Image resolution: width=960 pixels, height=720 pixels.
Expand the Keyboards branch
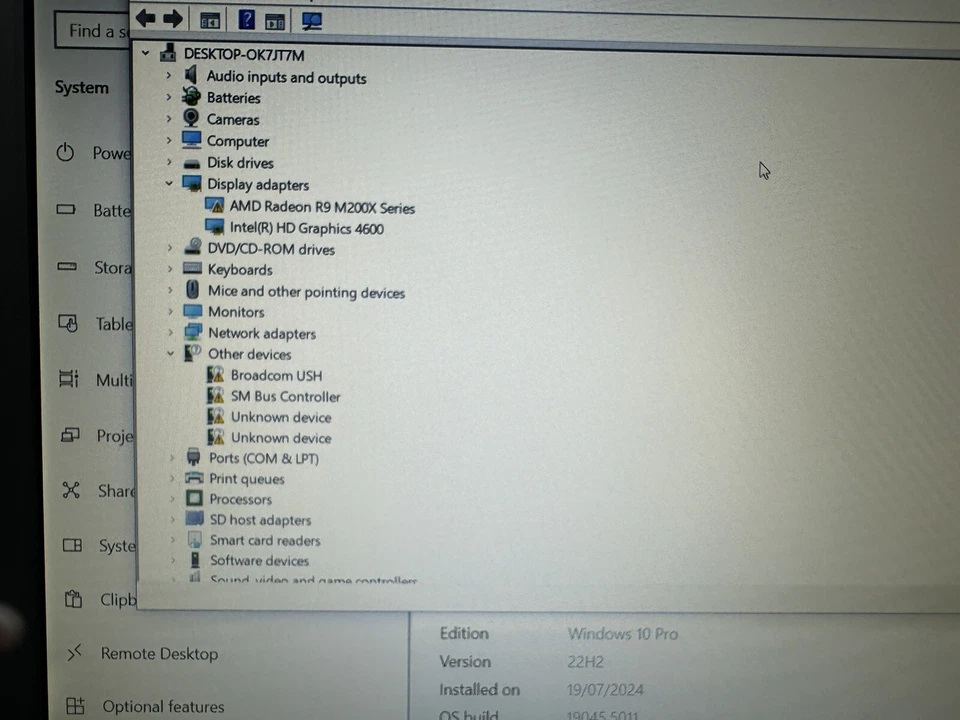point(170,269)
